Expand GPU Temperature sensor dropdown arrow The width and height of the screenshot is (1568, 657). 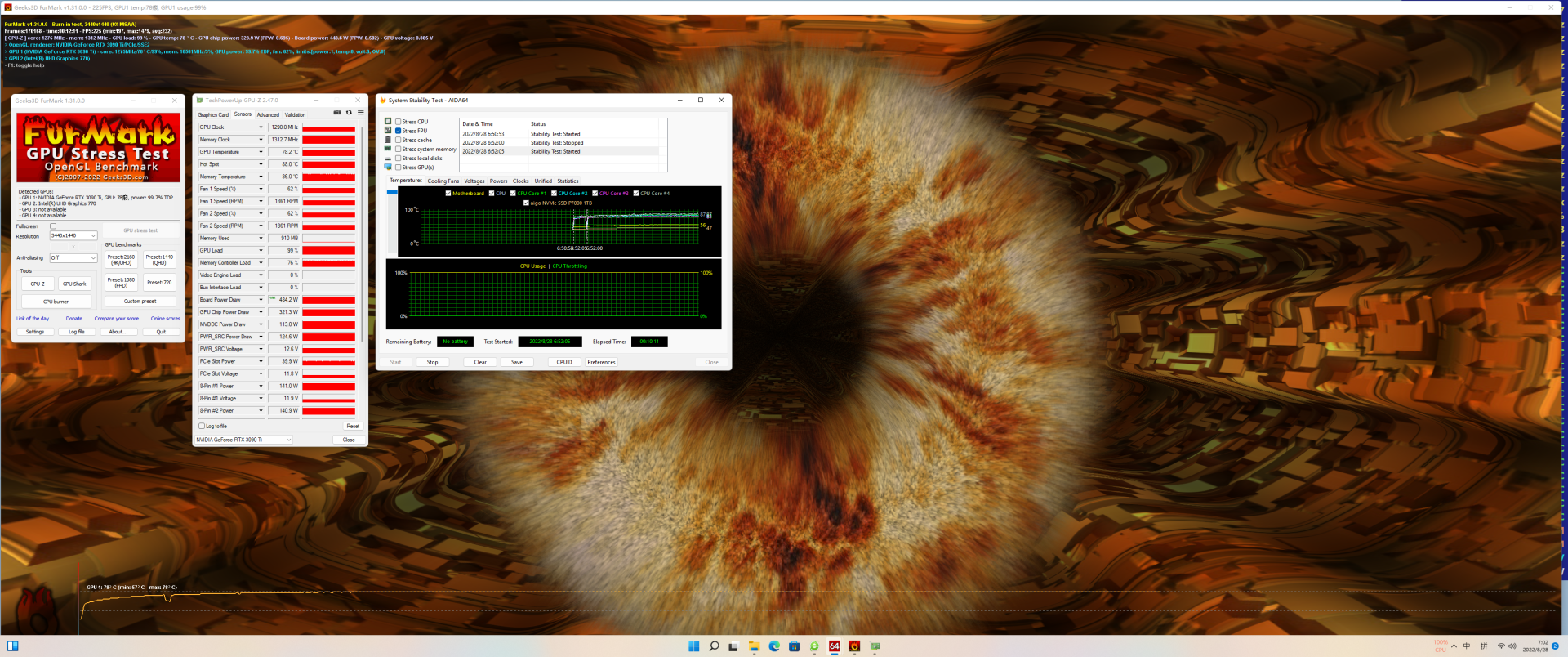tap(261, 152)
